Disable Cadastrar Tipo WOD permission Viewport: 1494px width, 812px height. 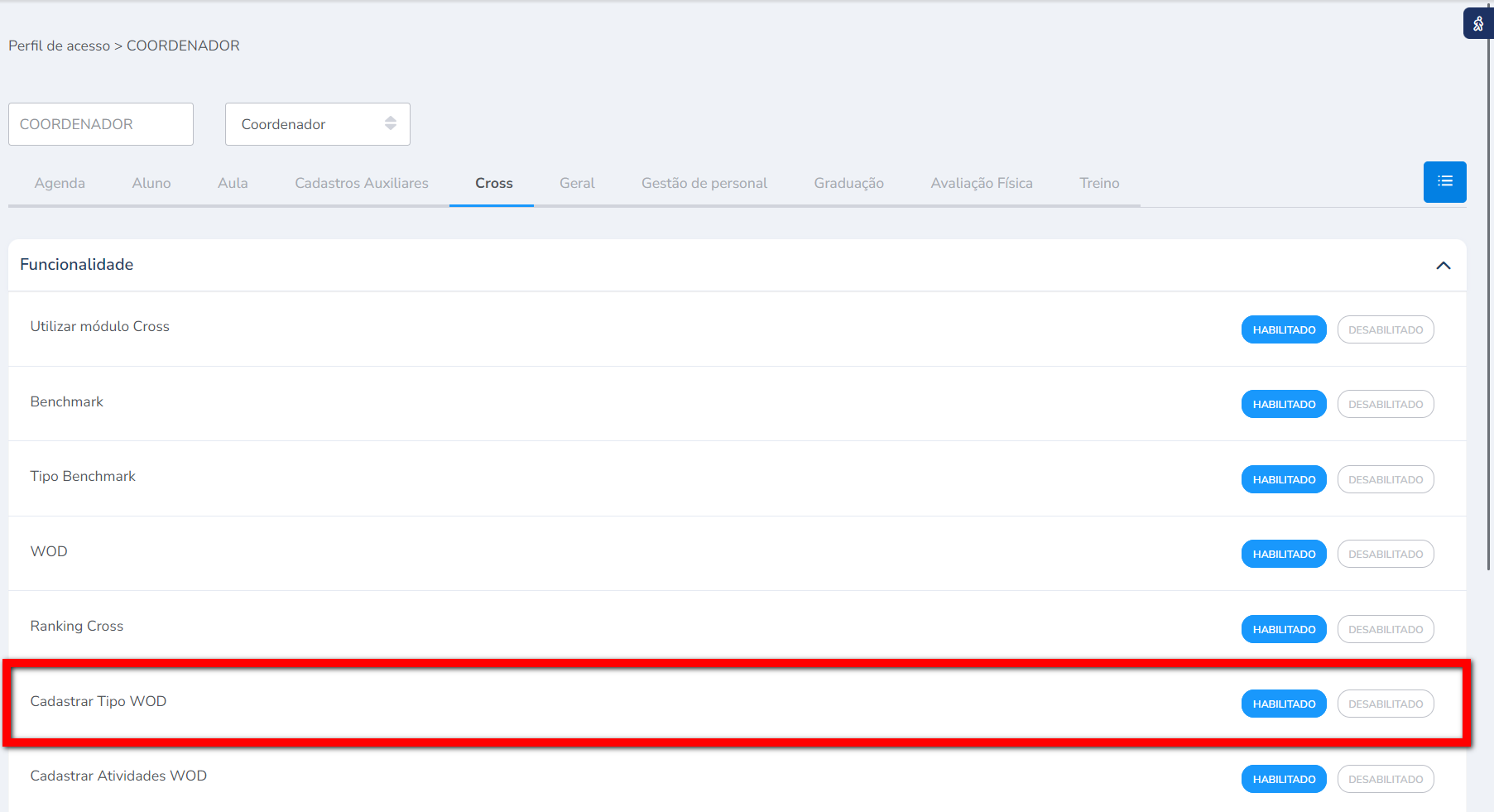[x=1385, y=704]
